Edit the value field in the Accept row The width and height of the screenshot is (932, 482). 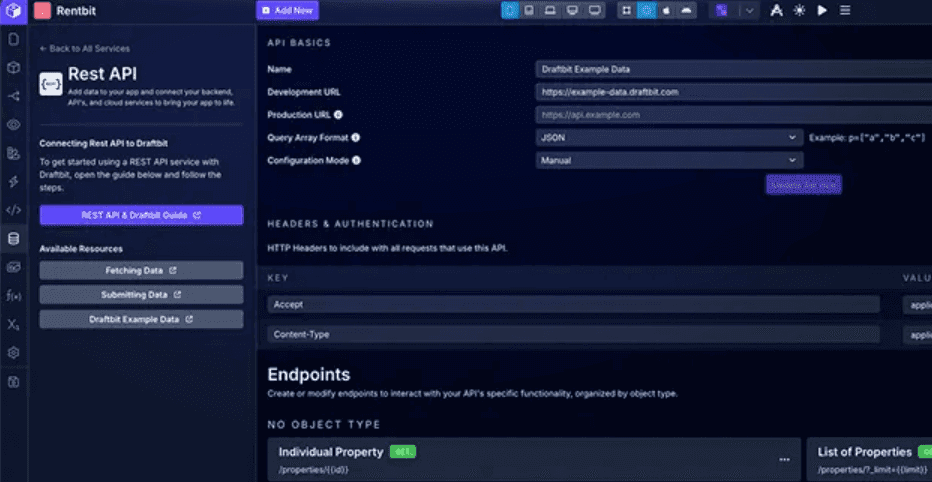click(917, 304)
